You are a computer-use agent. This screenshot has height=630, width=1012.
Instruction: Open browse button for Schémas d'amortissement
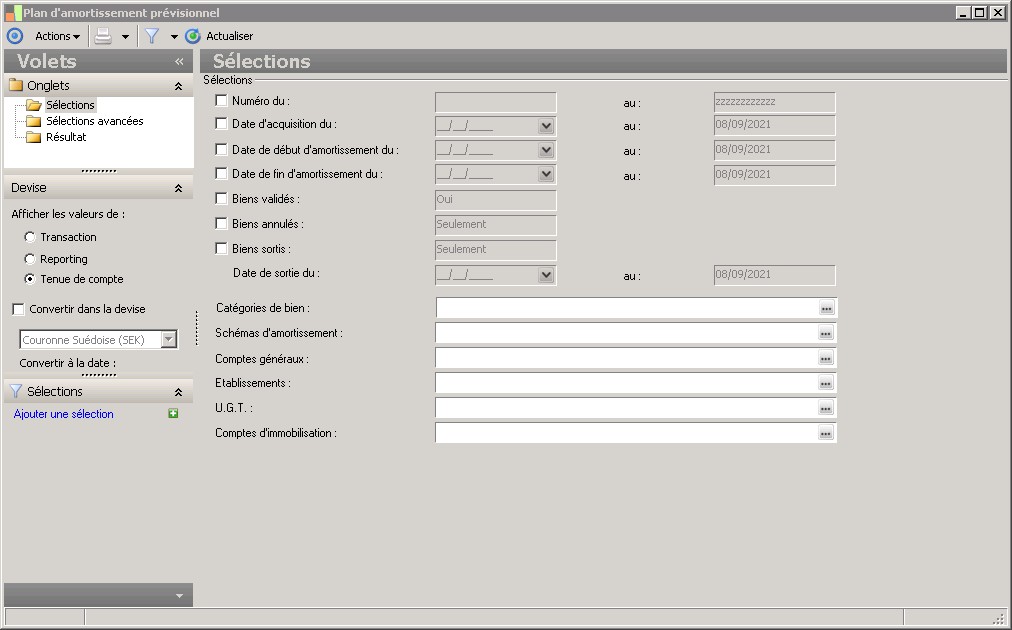coord(826,333)
